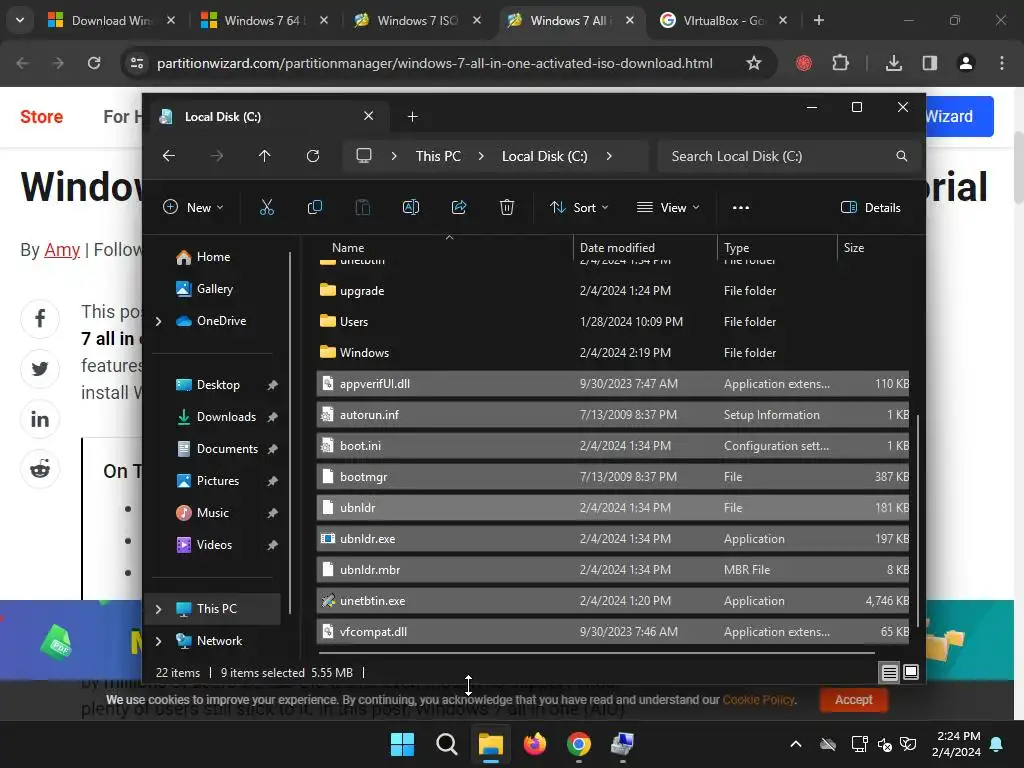Screen dimensions: 1024x768
Task: Switch to details list view icon in status bar
Action: (889, 672)
